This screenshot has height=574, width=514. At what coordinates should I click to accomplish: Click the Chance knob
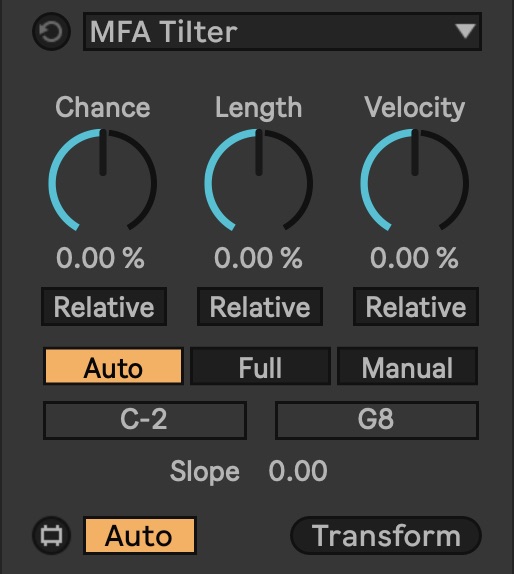[103, 180]
